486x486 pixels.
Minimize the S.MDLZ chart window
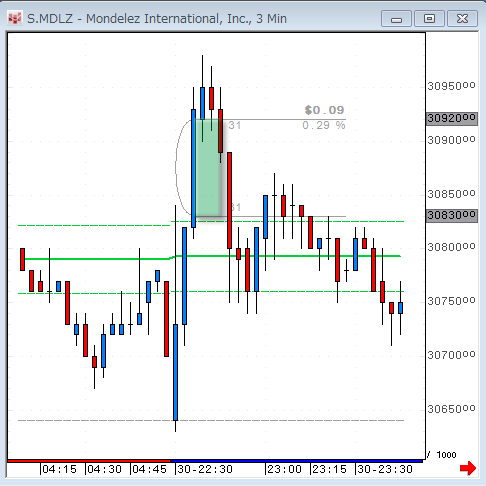pos(396,19)
